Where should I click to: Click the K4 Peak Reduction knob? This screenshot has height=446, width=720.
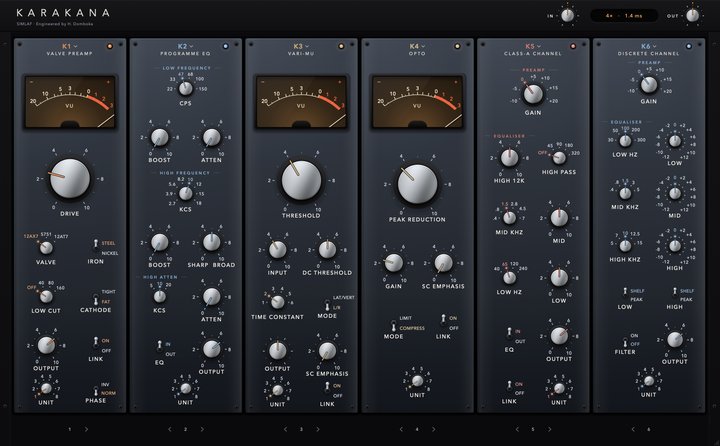417,184
